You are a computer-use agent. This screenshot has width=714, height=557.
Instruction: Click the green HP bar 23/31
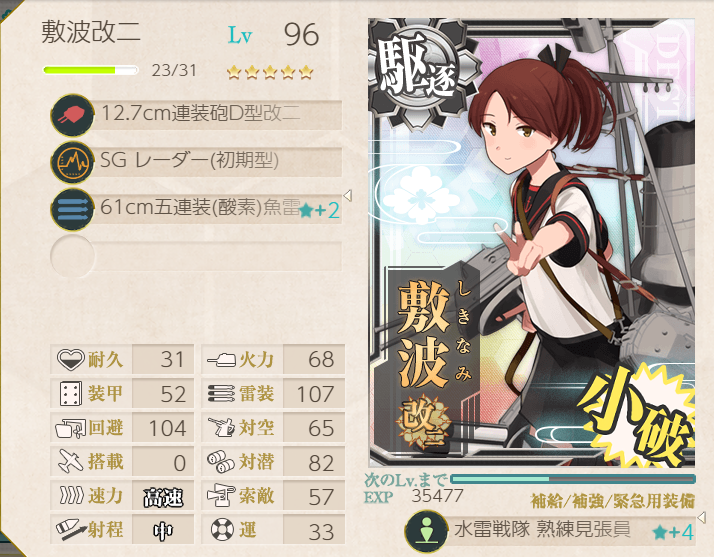91,70
